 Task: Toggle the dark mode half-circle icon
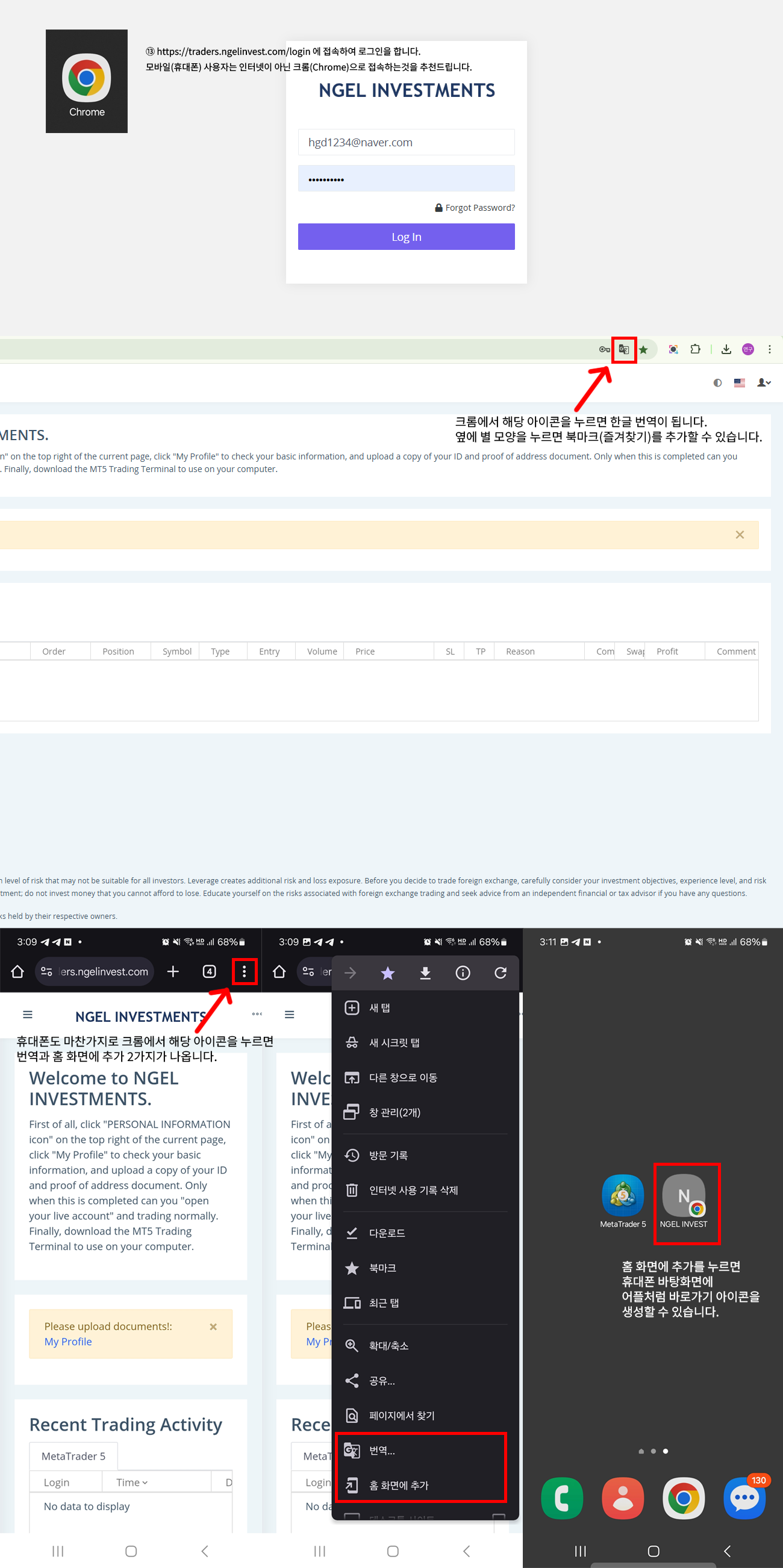[x=718, y=383]
